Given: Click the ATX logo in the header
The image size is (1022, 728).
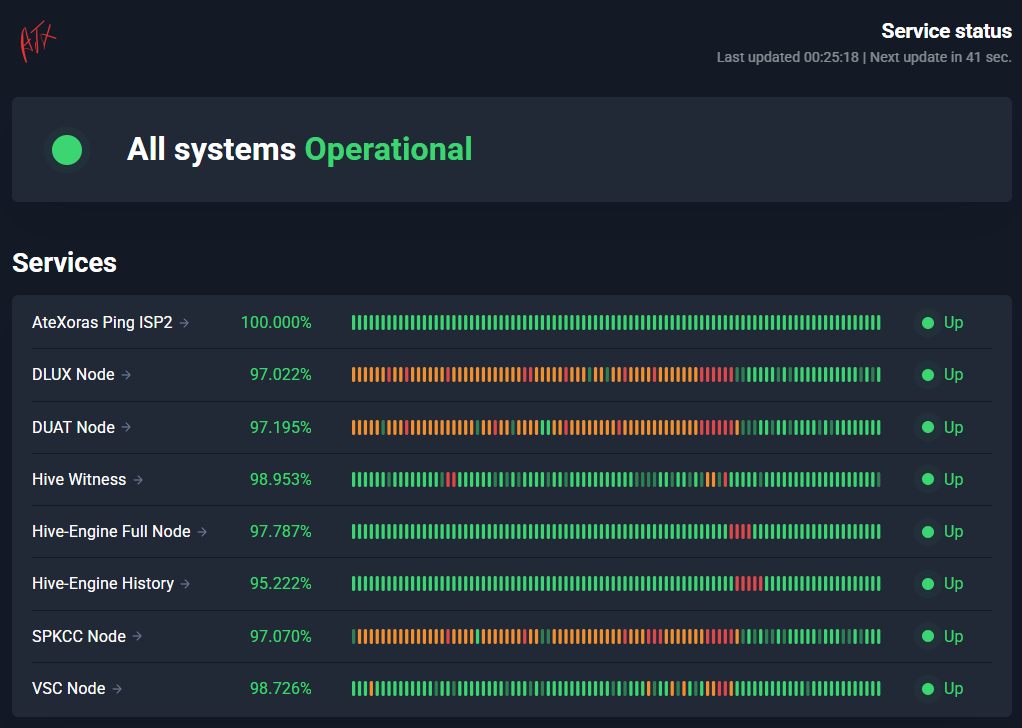Looking at the screenshot, I should (x=38, y=43).
